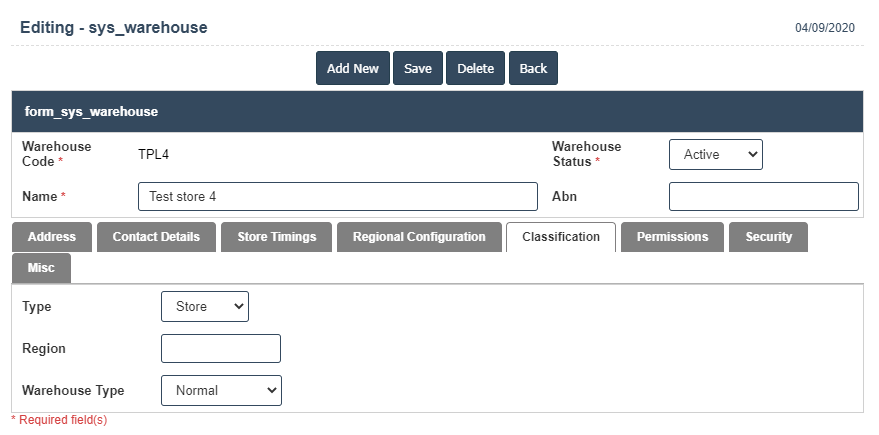Open the Warehouse Status dropdown

[715, 154]
